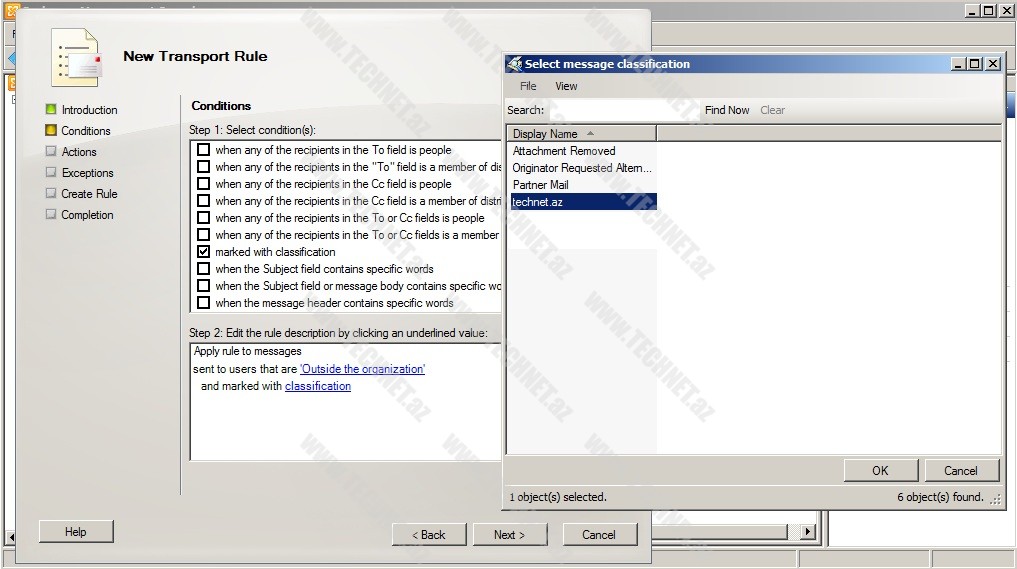Open the File menu
This screenshot has height=569, width=1017.
pos(528,86)
